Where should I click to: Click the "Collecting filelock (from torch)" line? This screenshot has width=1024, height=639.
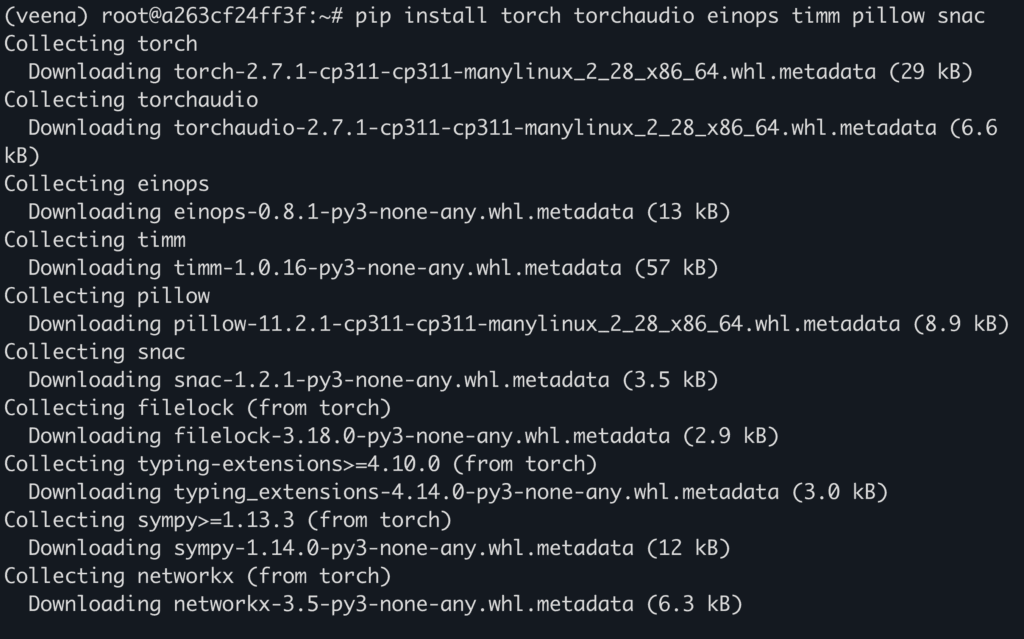197,408
